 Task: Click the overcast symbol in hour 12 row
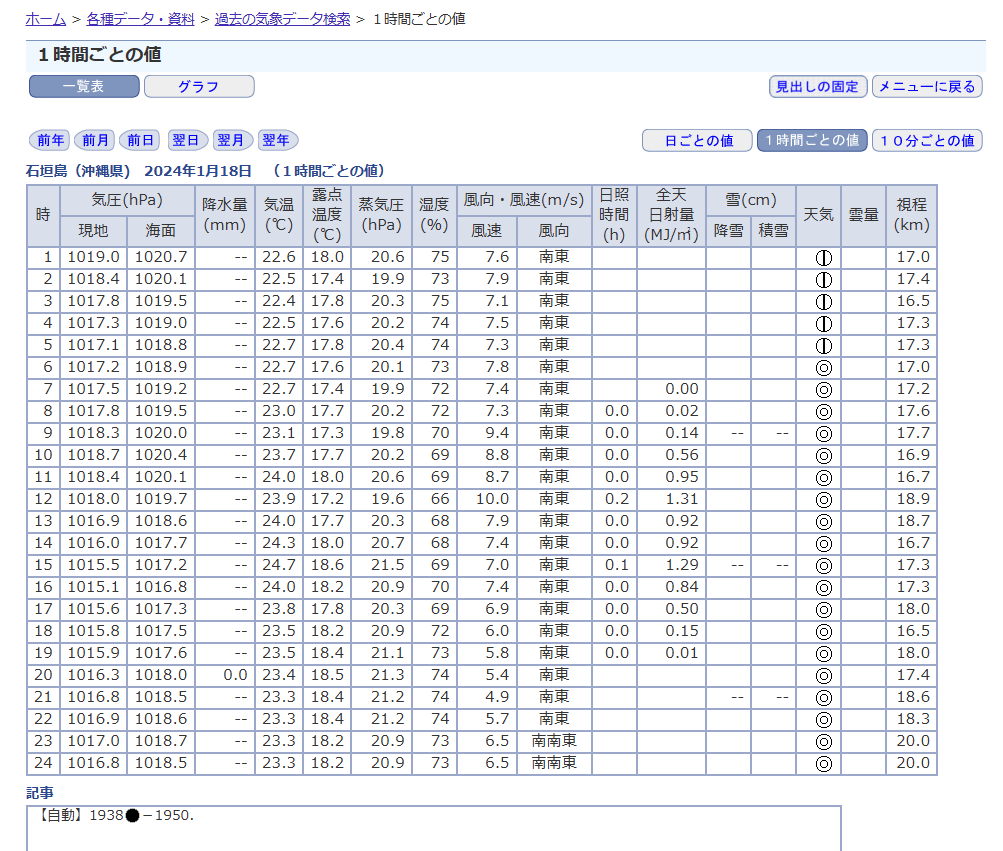coord(823,499)
